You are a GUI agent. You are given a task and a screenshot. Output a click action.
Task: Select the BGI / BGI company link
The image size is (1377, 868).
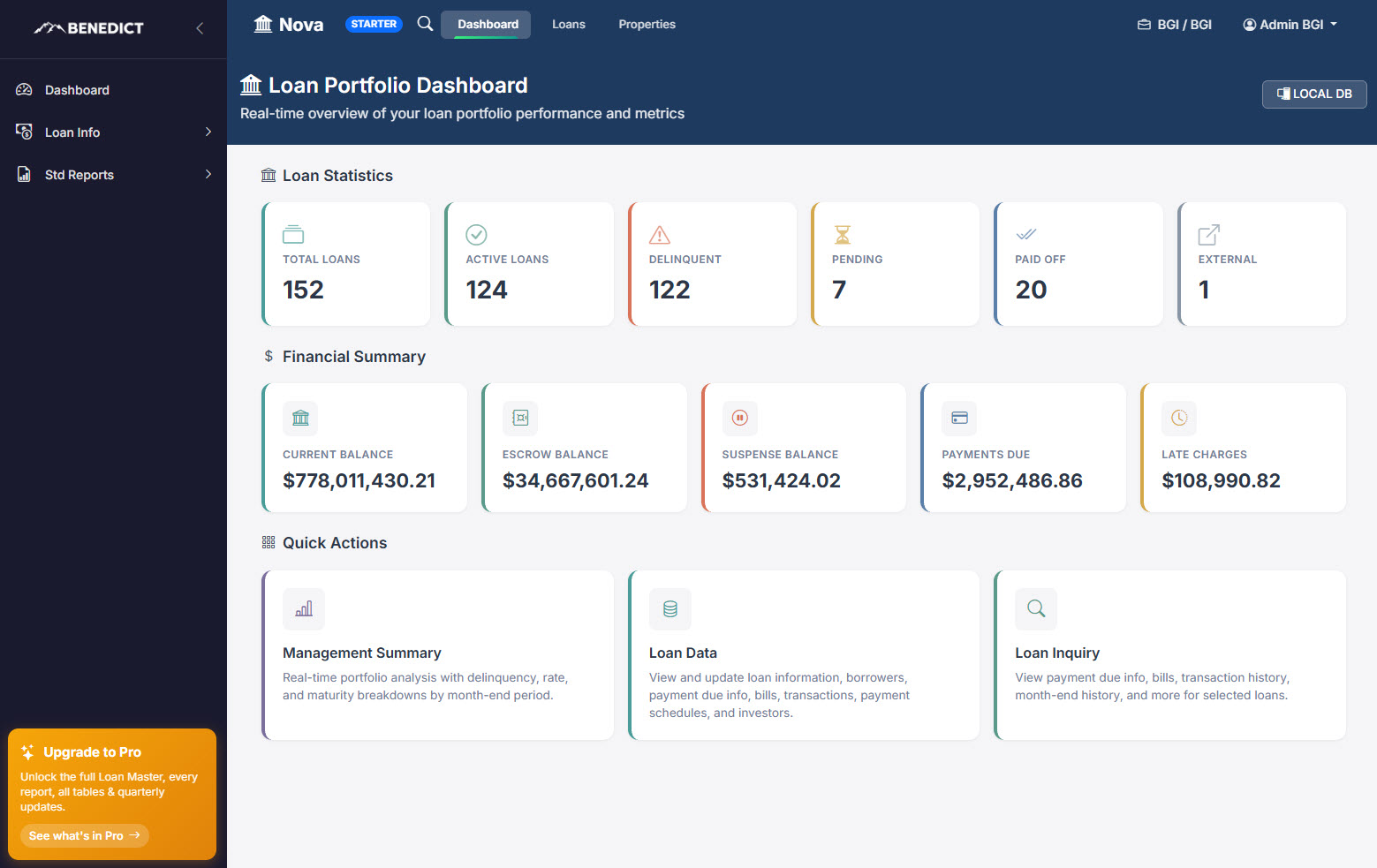tap(1175, 25)
